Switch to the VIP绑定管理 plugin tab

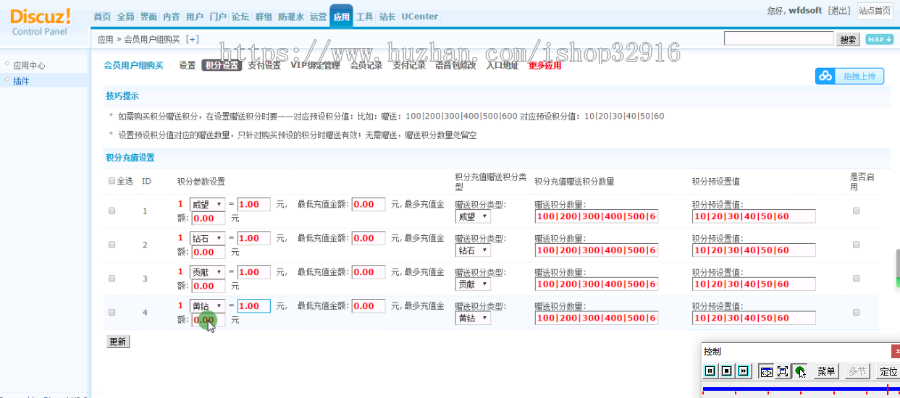(x=315, y=65)
